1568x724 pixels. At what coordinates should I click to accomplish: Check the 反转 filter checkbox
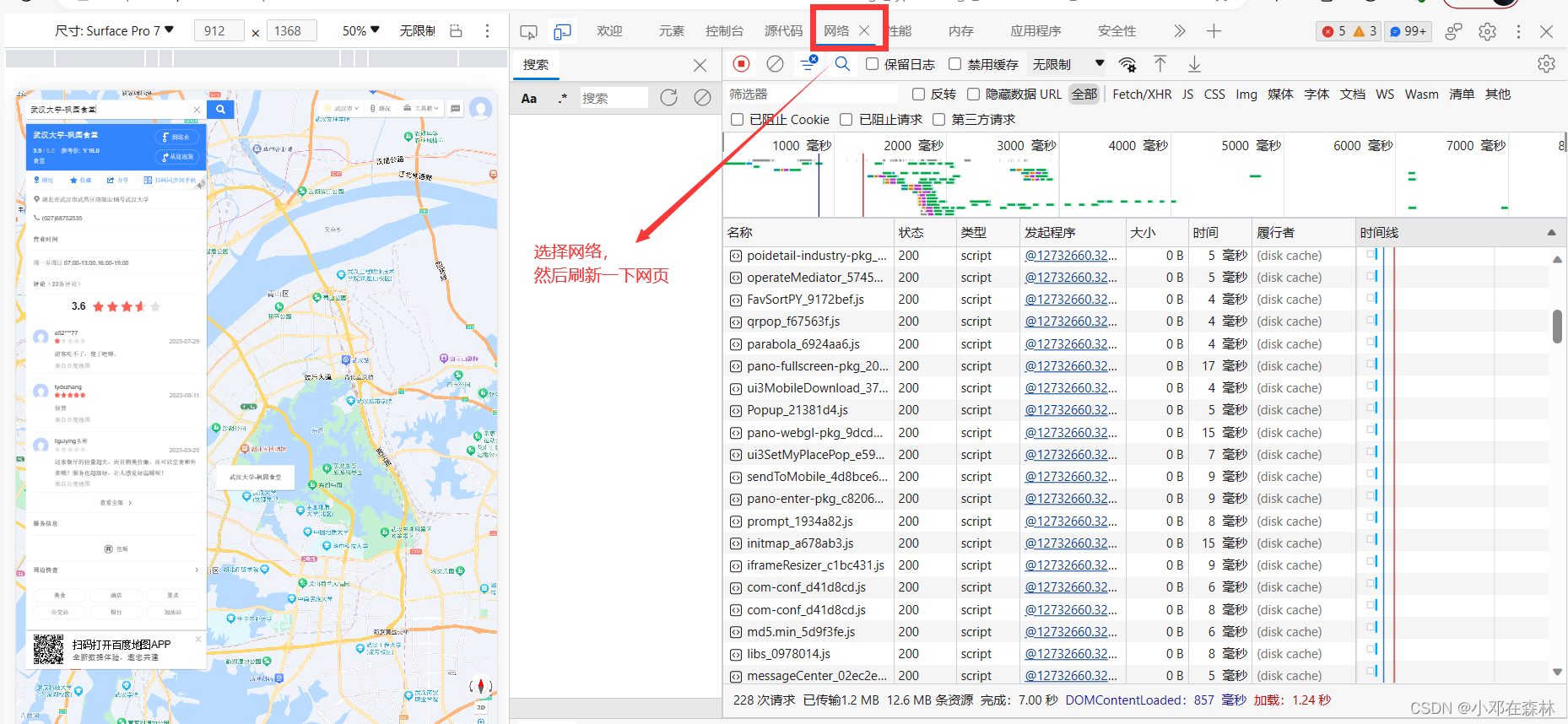918,95
